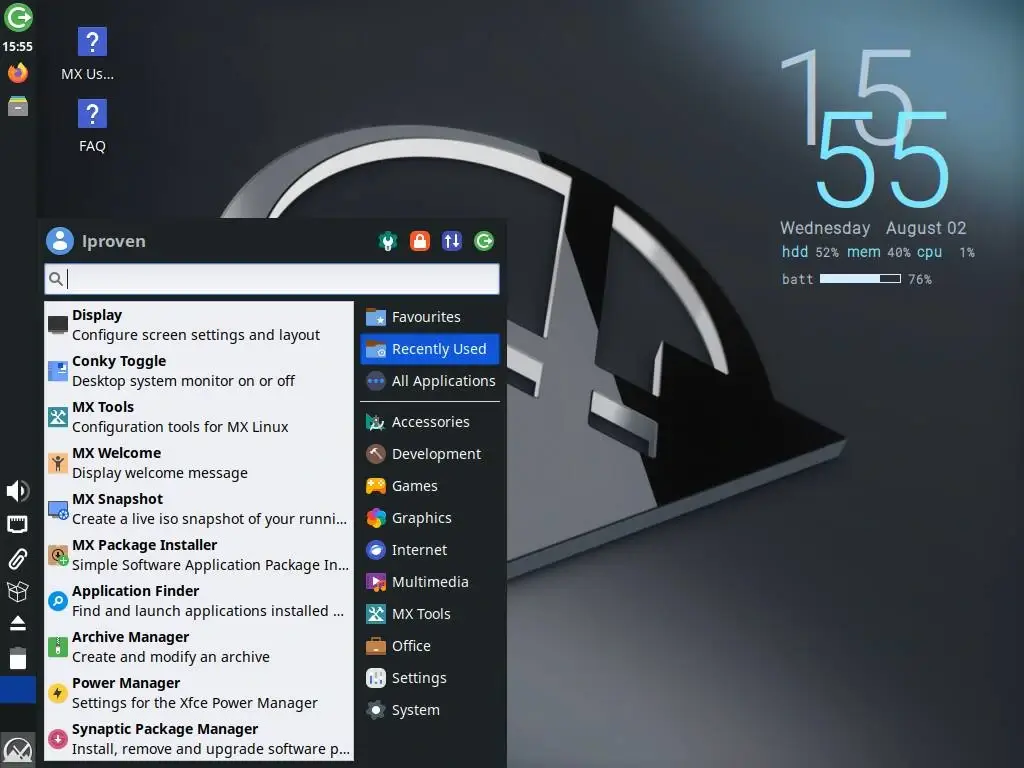
Task: Open Power Manager
Action: (199, 693)
